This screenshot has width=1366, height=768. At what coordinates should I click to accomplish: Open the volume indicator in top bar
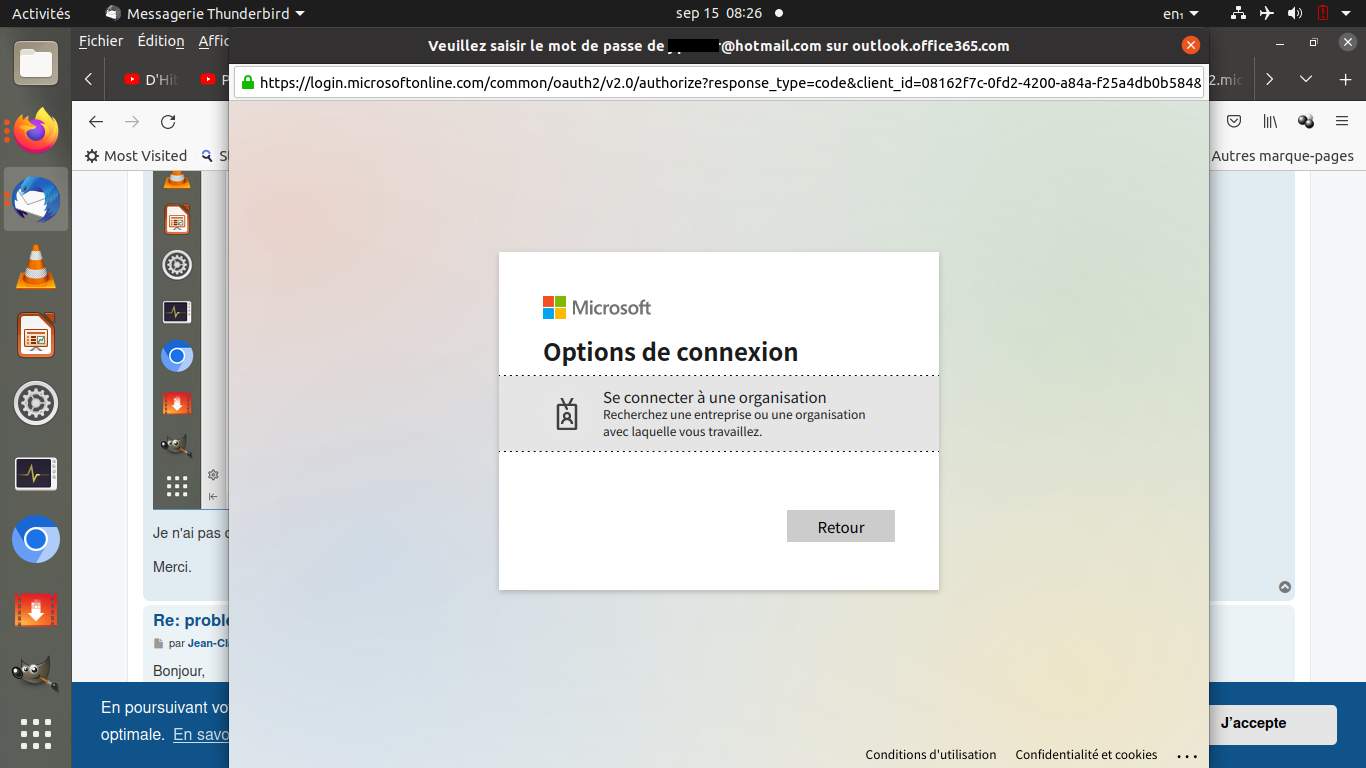click(1295, 13)
